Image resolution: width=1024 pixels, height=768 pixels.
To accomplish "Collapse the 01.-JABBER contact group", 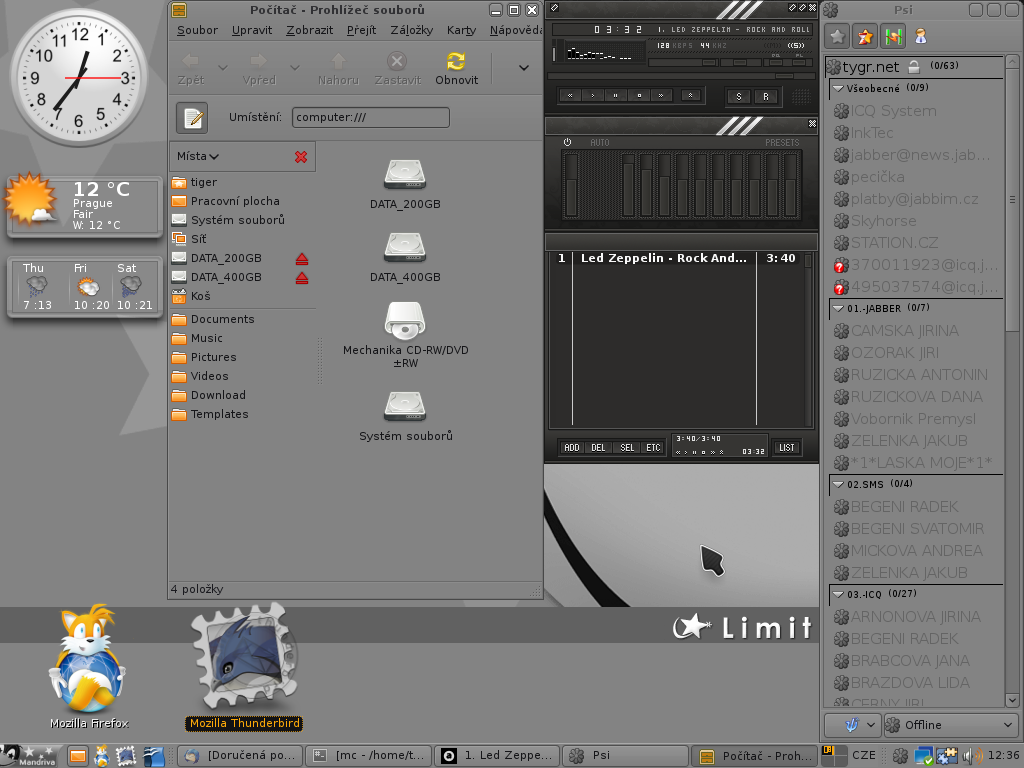I will [x=838, y=308].
